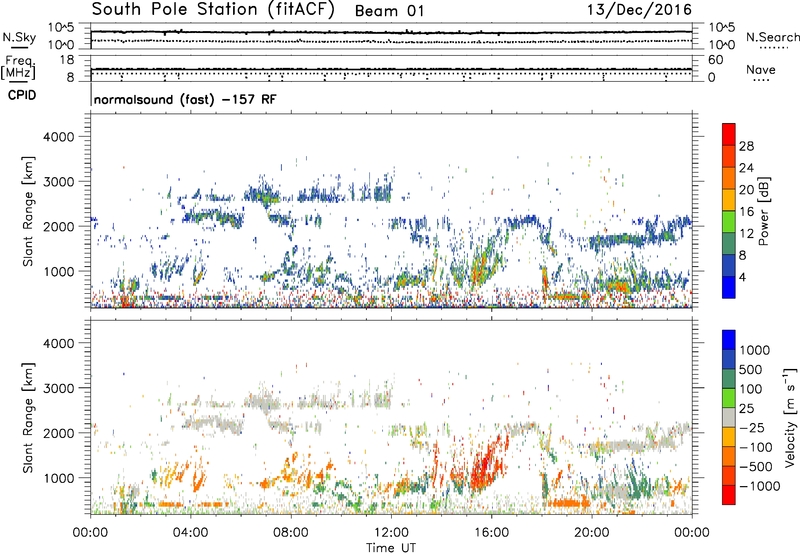Image resolution: width=800 pixels, height=554 pixels.
Task: Click the '-25' velocity colorbar tick
Action: pyautogui.click(x=752, y=427)
